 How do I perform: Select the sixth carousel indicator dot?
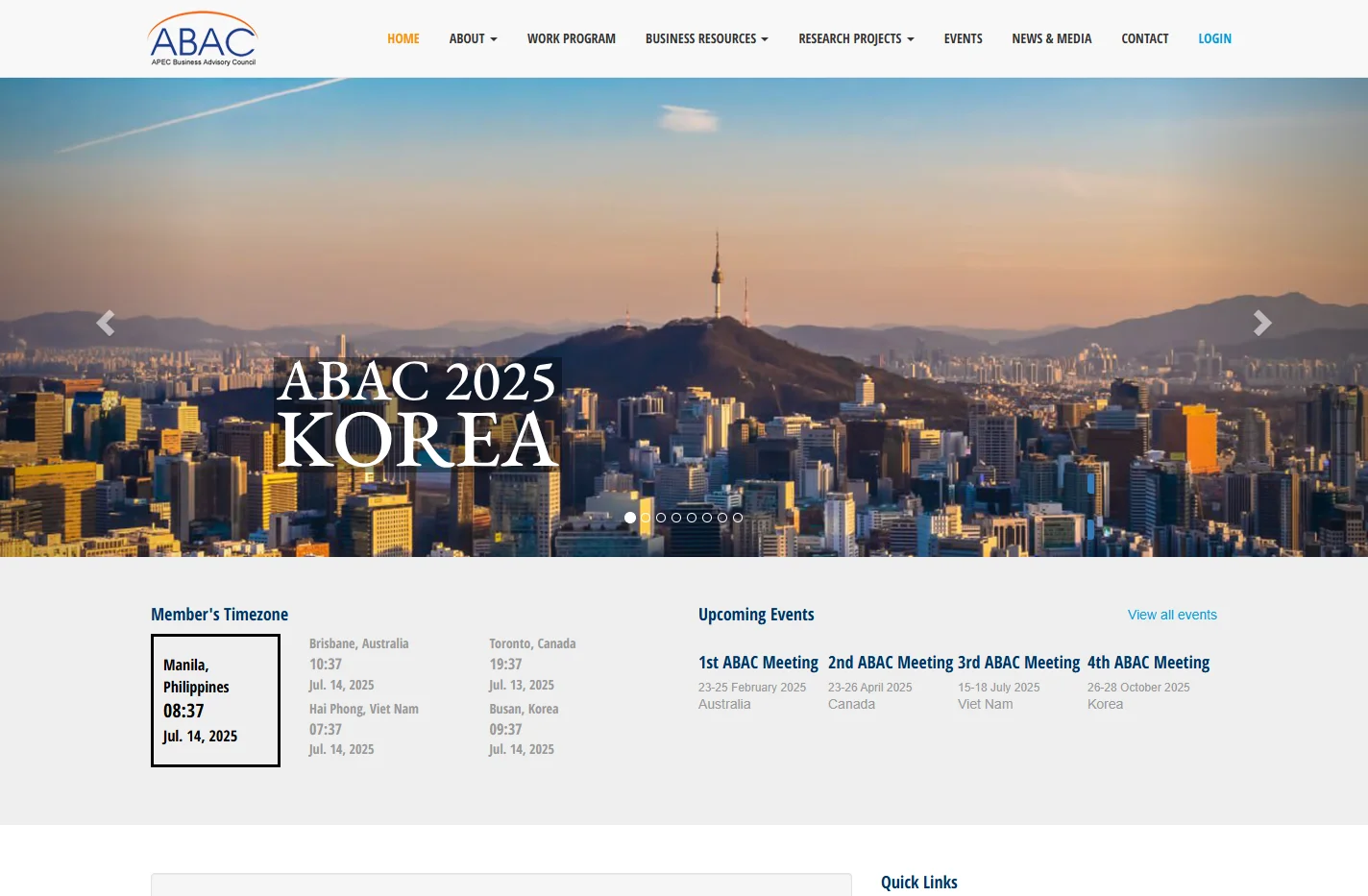pyautogui.click(x=707, y=518)
